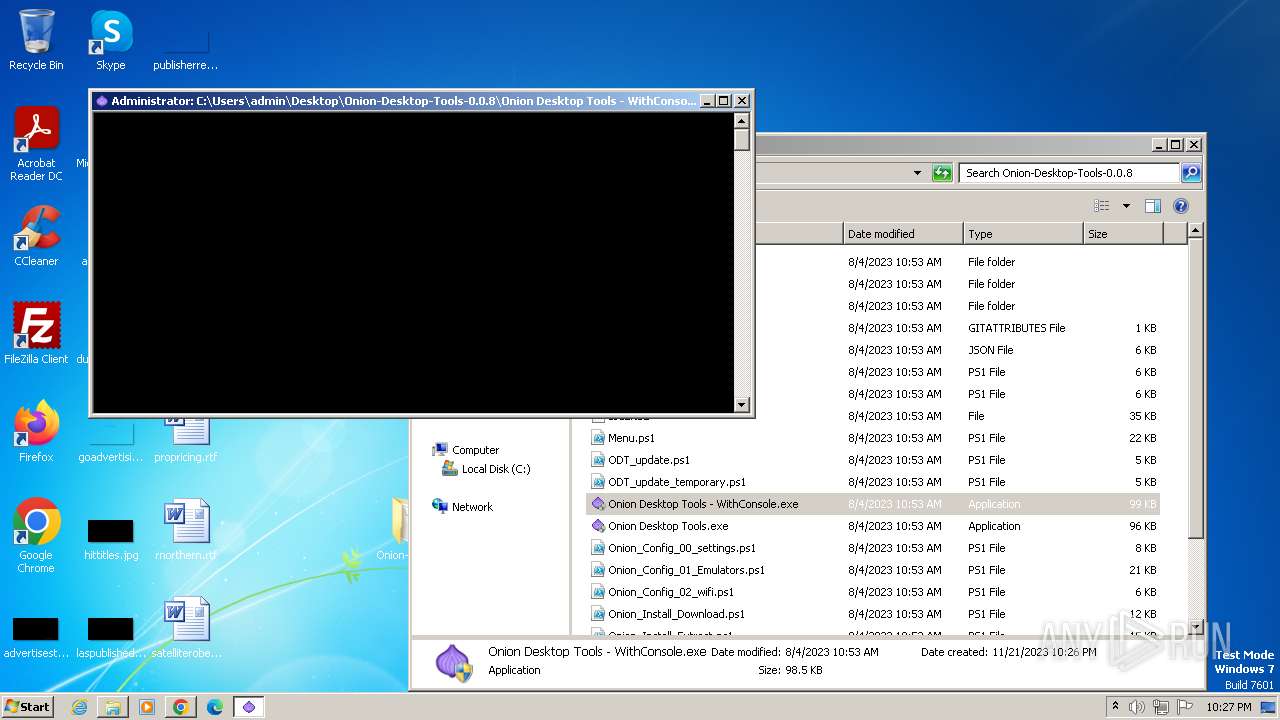The width and height of the screenshot is (1280, 720).
Task: Click the Explorer address bar refresh button
Action: pos(942,173)
